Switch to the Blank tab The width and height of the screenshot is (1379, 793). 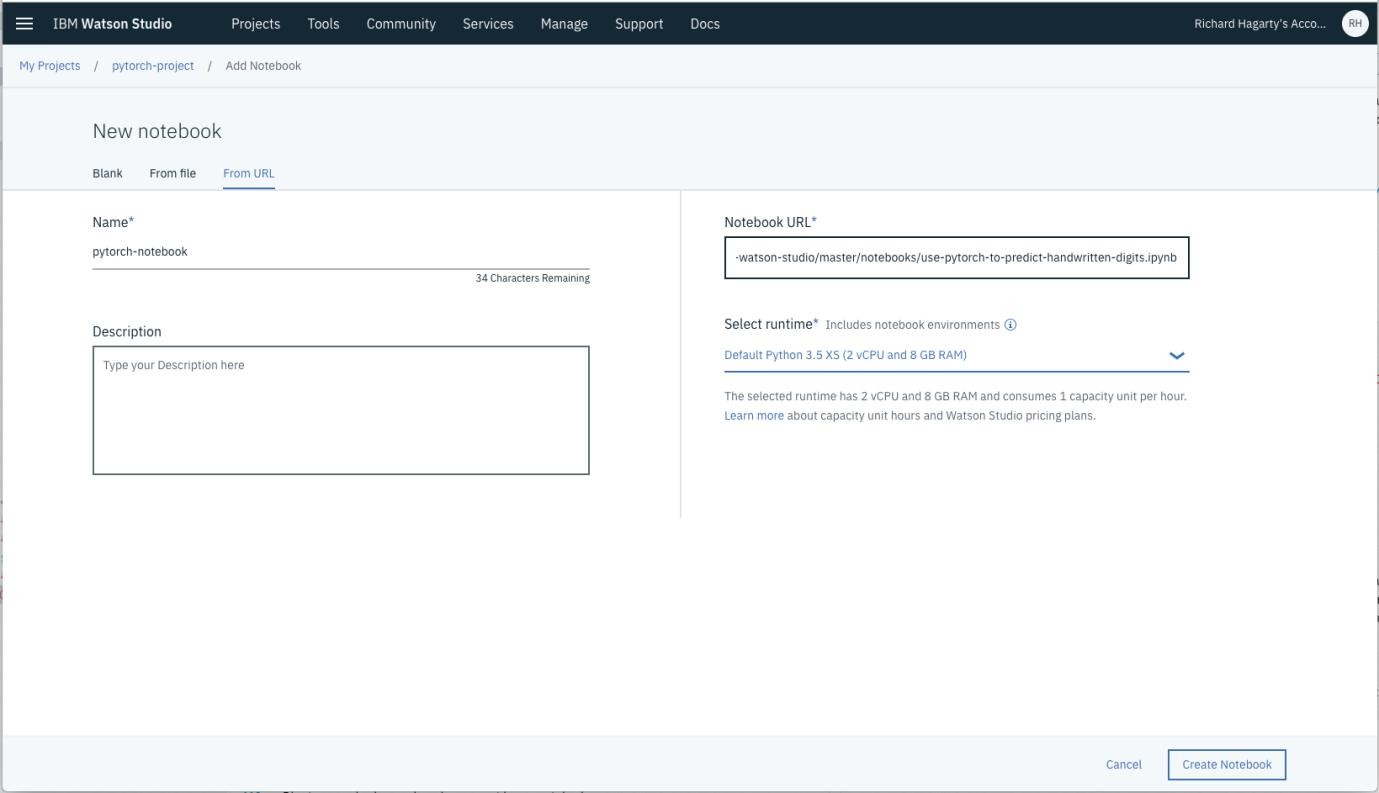pyautogui.click(x=106, y=172)
